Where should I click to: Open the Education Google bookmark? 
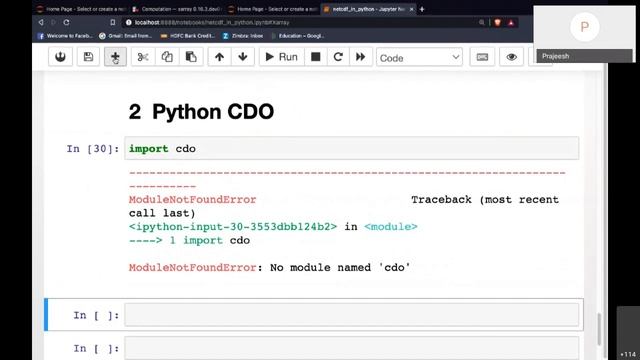[298, 36]
